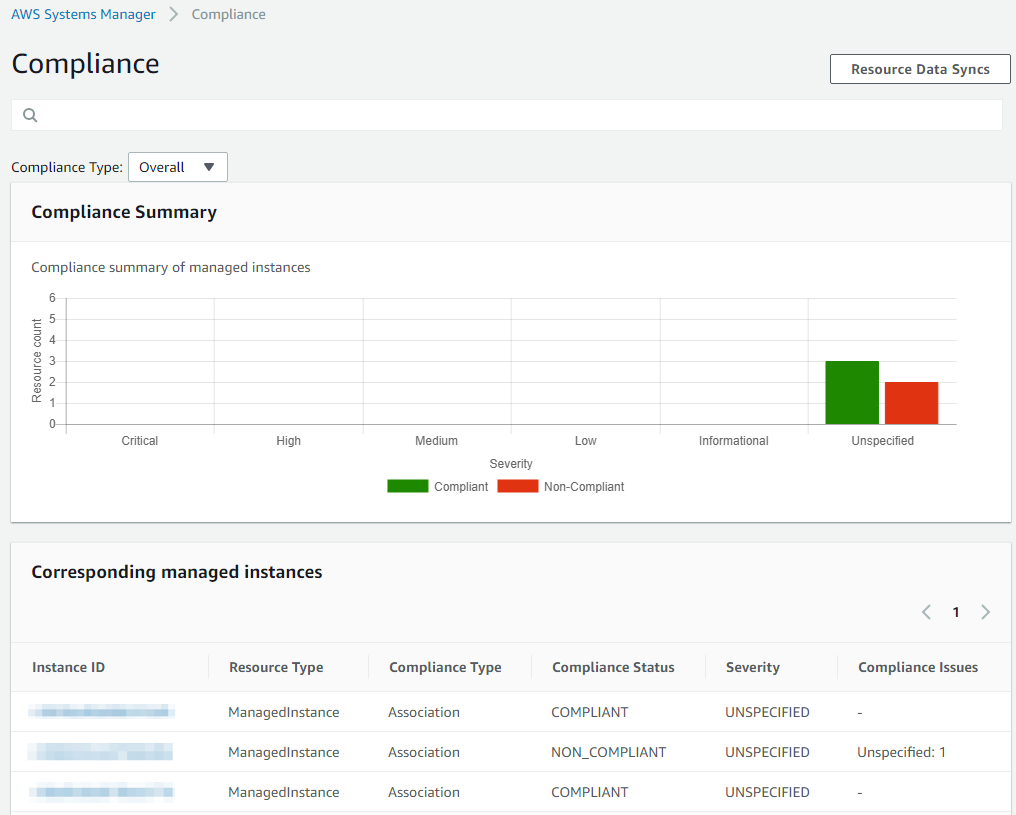Open AWS Systems Manager breadcrumb link

pos(83,15)
